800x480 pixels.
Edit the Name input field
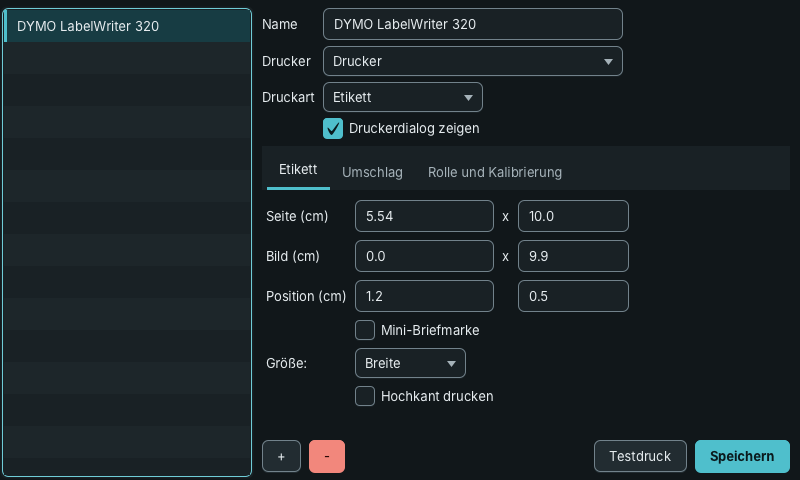[x=472, y=24]
